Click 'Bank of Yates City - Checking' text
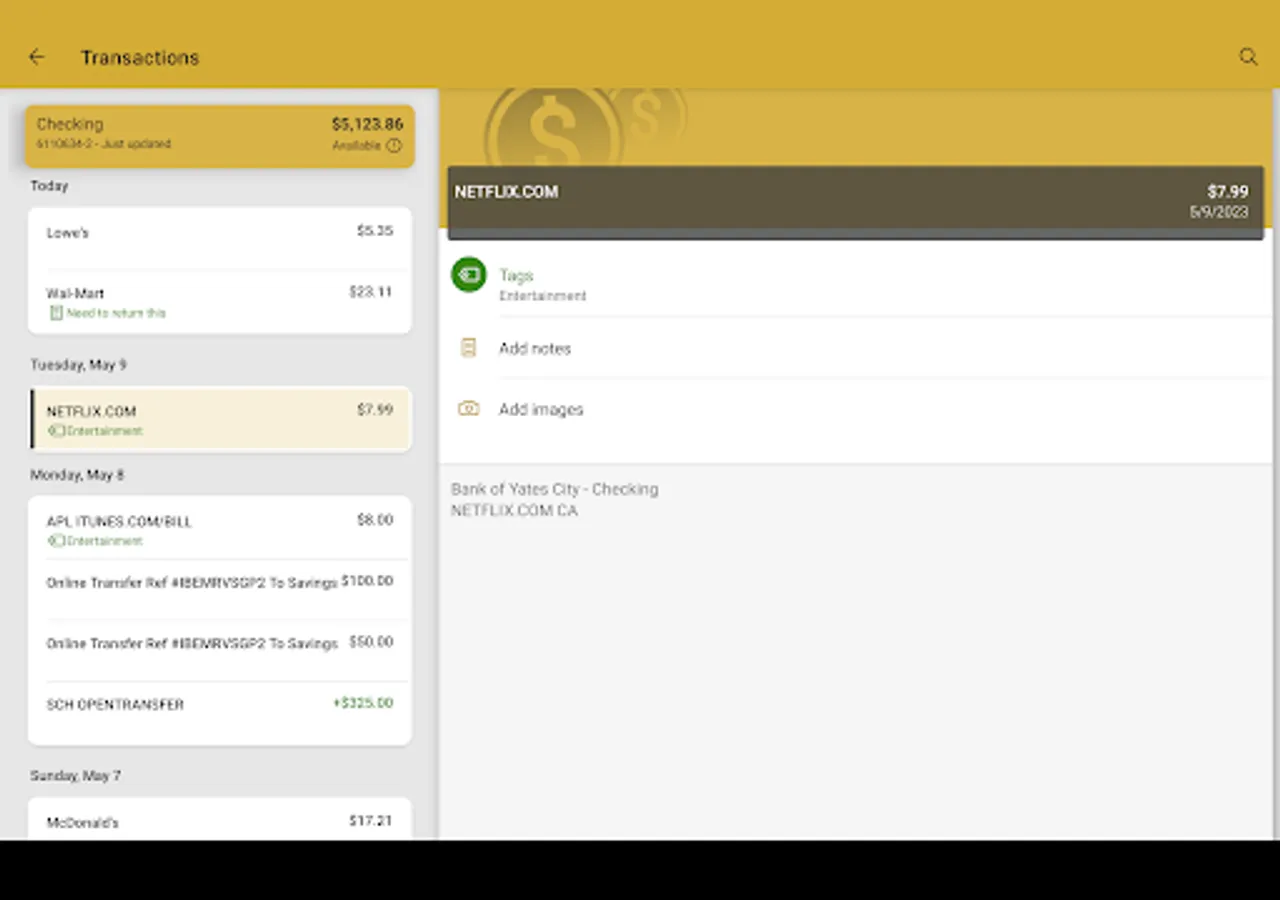The width and height of the screenshot is (1280, 900). [554, 489]
